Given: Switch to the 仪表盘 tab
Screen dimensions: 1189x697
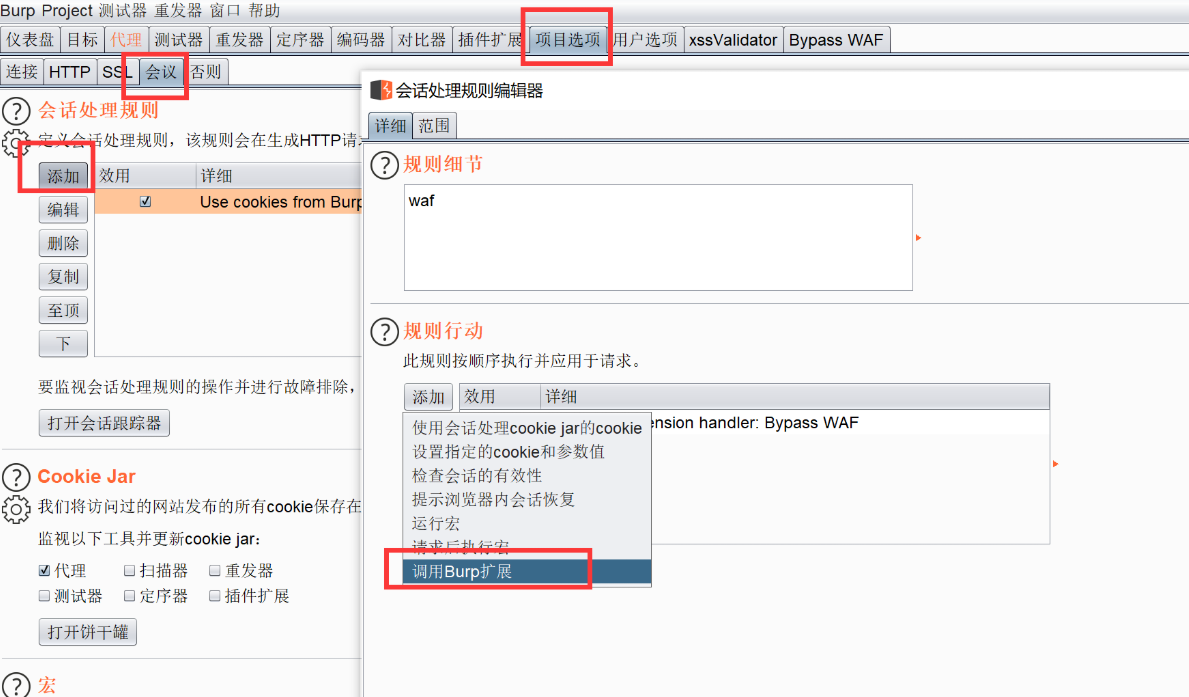Looking at the screenshot, I should pyautogui.click(x=30, y=39).
